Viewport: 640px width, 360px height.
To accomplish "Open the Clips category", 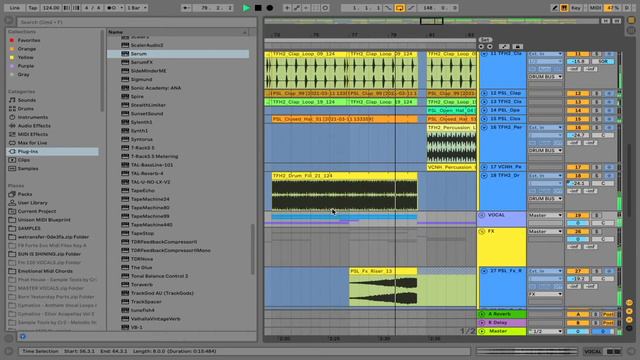I will [24, 160].
